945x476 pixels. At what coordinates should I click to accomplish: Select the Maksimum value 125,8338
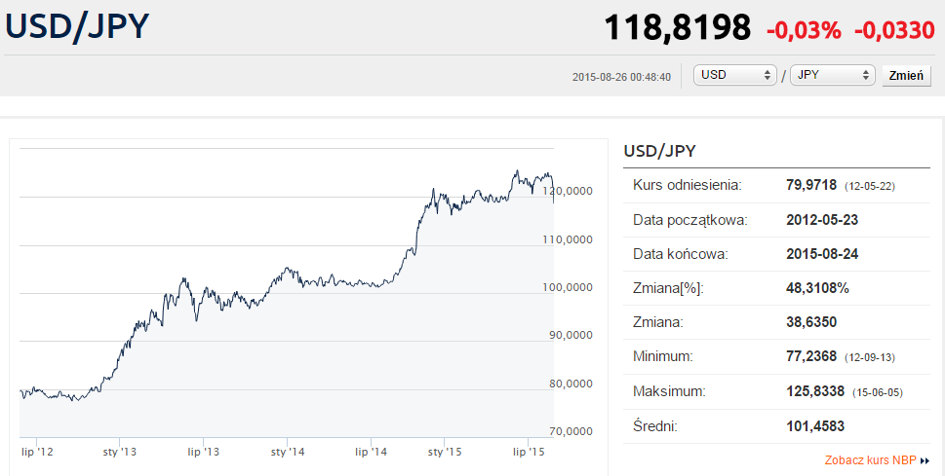tap(814, 391)
